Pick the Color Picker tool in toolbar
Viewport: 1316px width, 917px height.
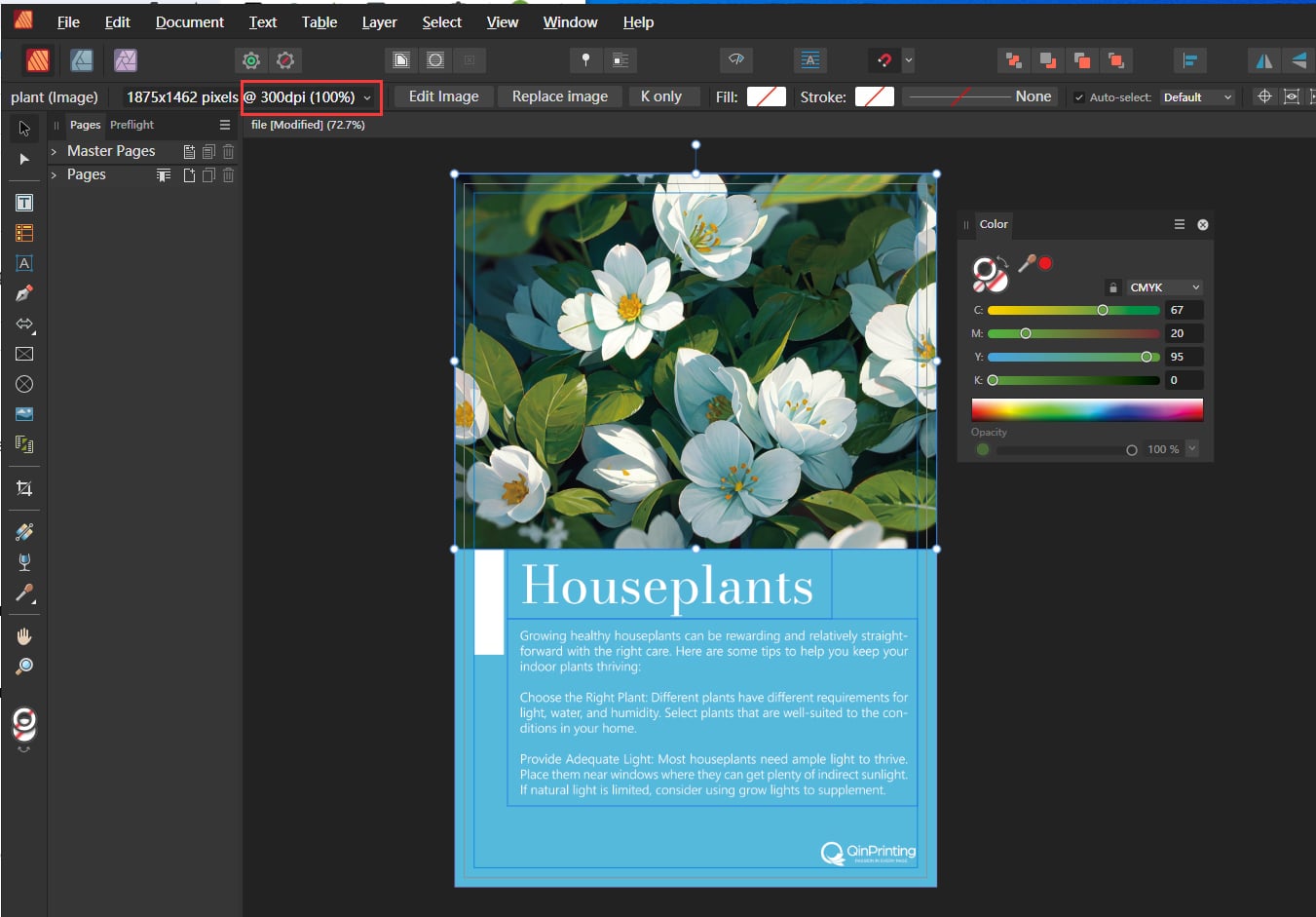point(24,592)
